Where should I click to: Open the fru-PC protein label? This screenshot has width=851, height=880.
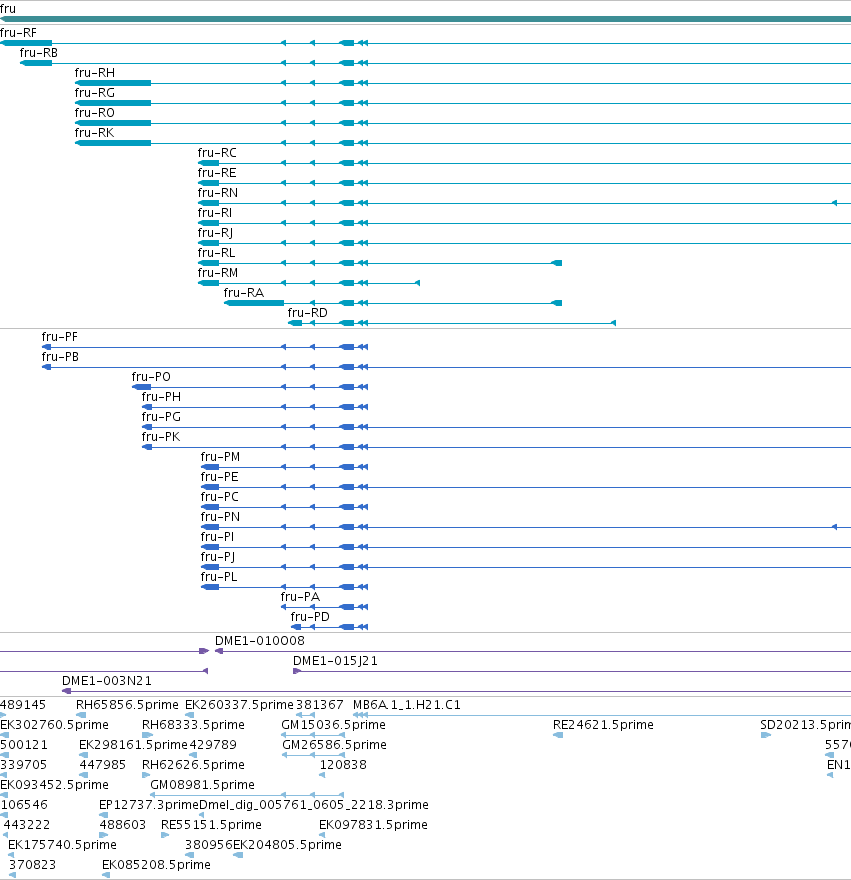219,497
